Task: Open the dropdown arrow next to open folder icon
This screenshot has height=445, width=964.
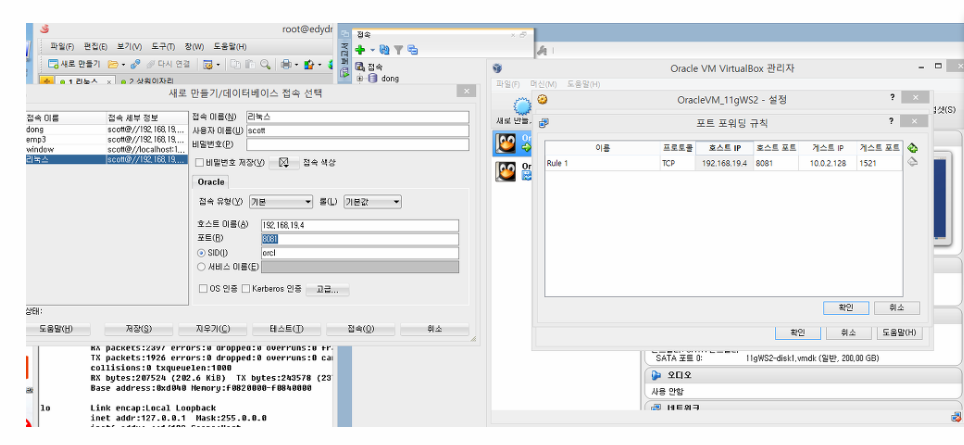Action: [x=123, y=64]
